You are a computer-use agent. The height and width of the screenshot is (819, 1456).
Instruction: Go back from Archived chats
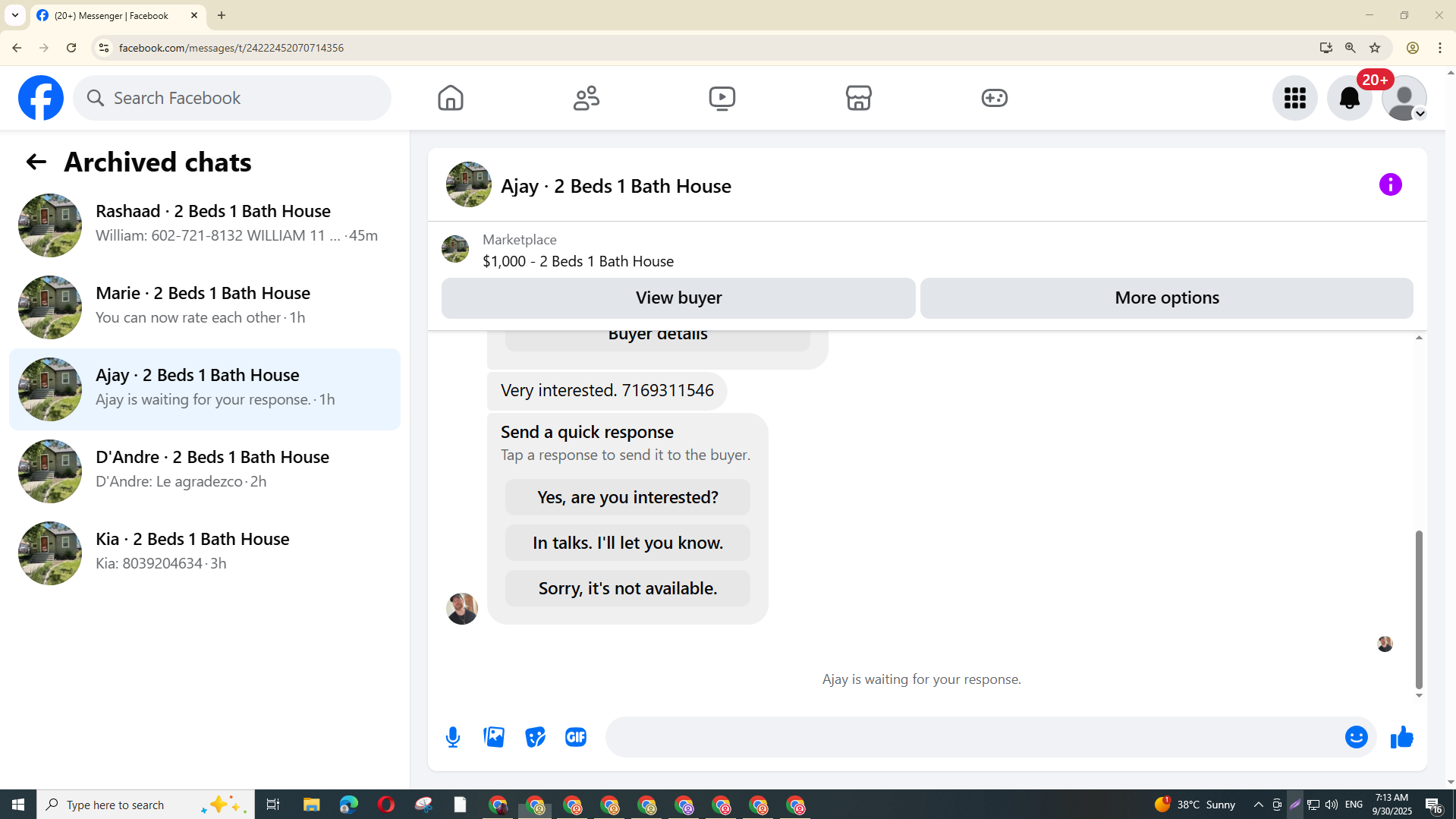pos(36,162)
